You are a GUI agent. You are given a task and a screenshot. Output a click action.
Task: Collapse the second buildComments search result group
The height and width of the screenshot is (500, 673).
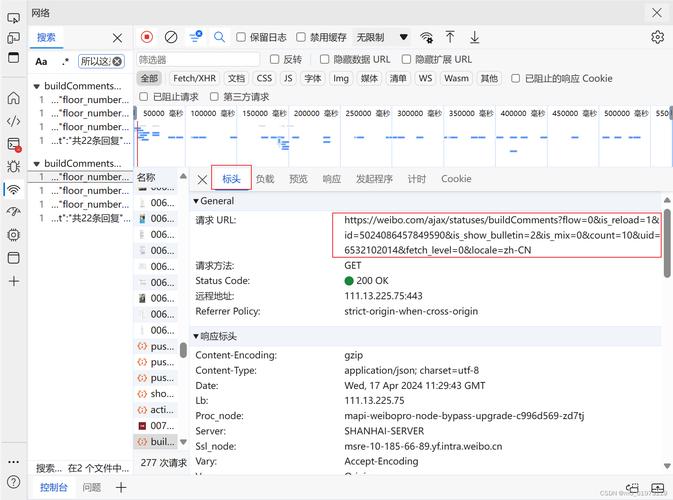pyautogui.click(x=36, y=164)
